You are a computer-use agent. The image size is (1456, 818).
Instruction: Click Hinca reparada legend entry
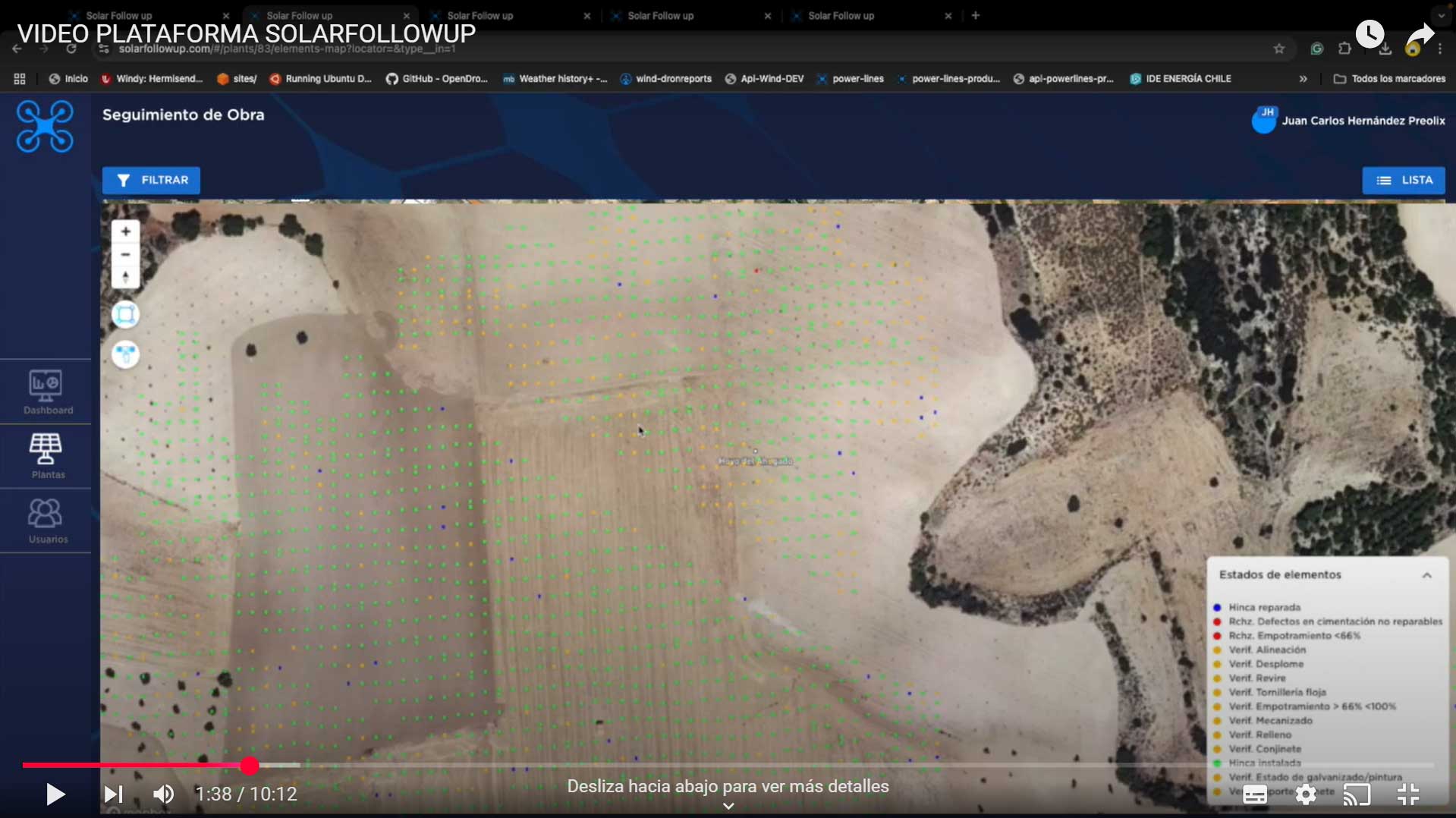[1259, 608]
